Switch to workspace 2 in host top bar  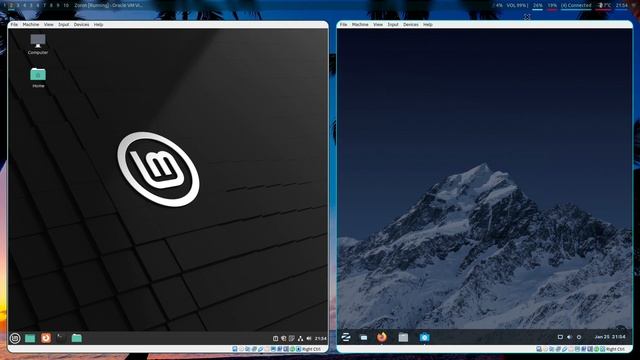11,5
